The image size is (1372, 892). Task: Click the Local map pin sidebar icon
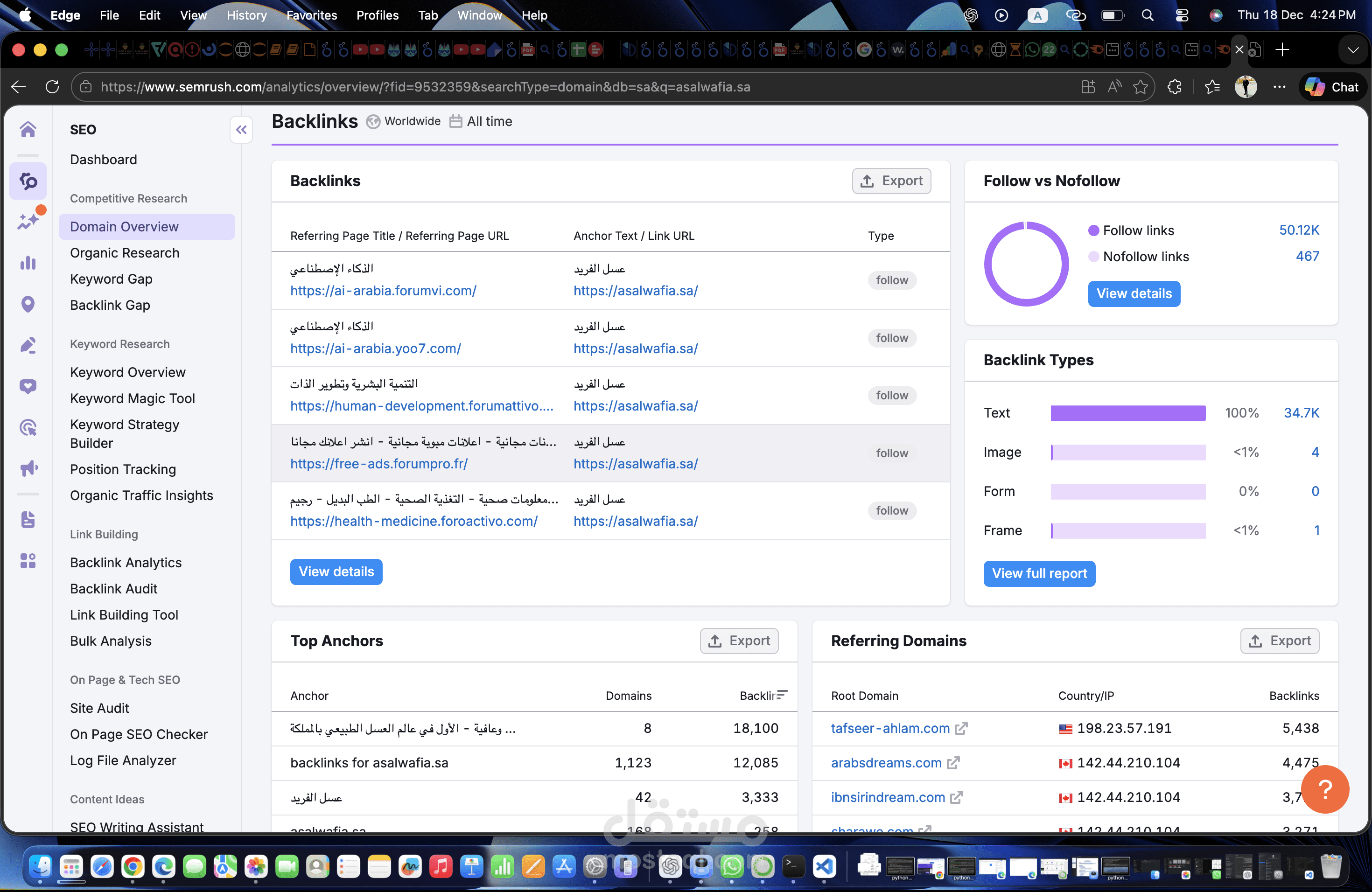tap(28, 304)
